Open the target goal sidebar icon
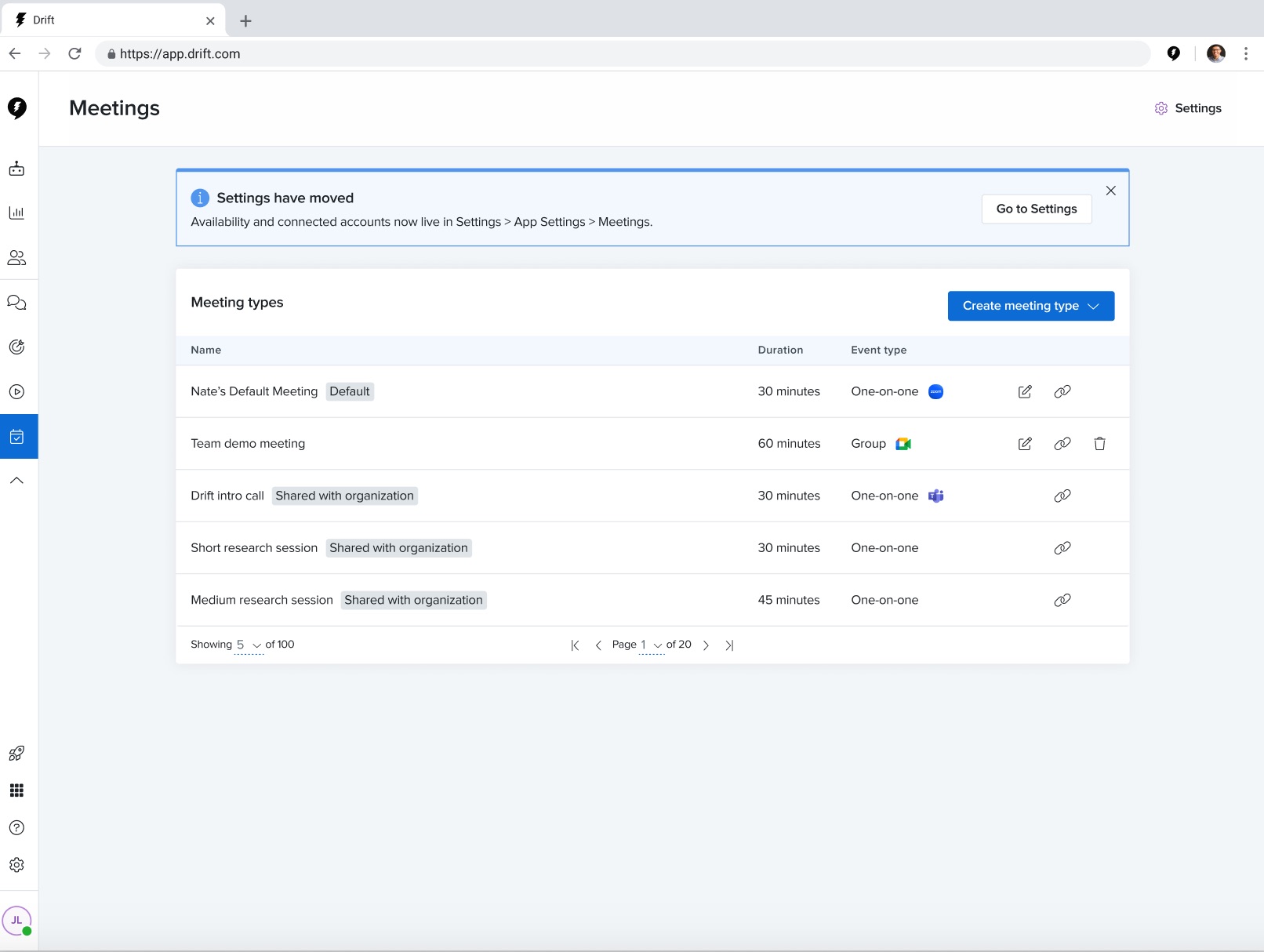 [x=16, y=347]
